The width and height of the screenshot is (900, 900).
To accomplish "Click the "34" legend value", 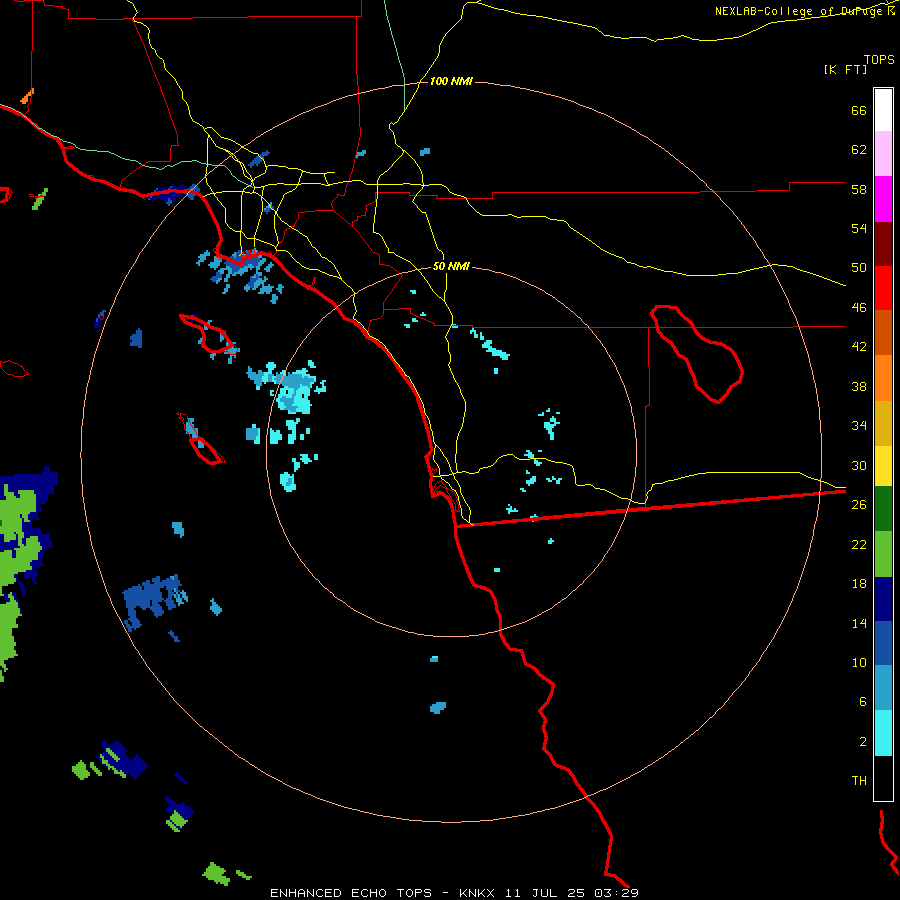I will [x=859, y=426].
